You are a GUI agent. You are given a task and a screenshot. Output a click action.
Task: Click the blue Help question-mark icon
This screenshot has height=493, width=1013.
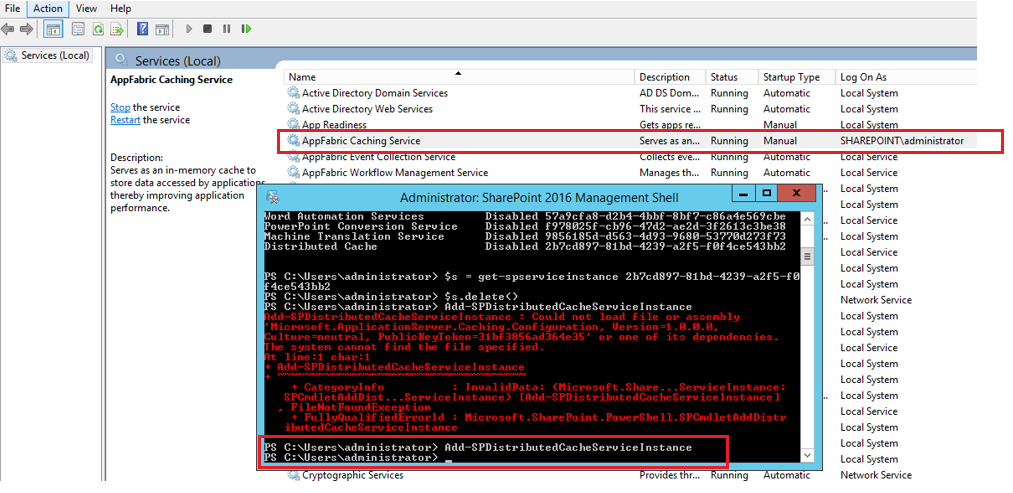pos(143,28)
